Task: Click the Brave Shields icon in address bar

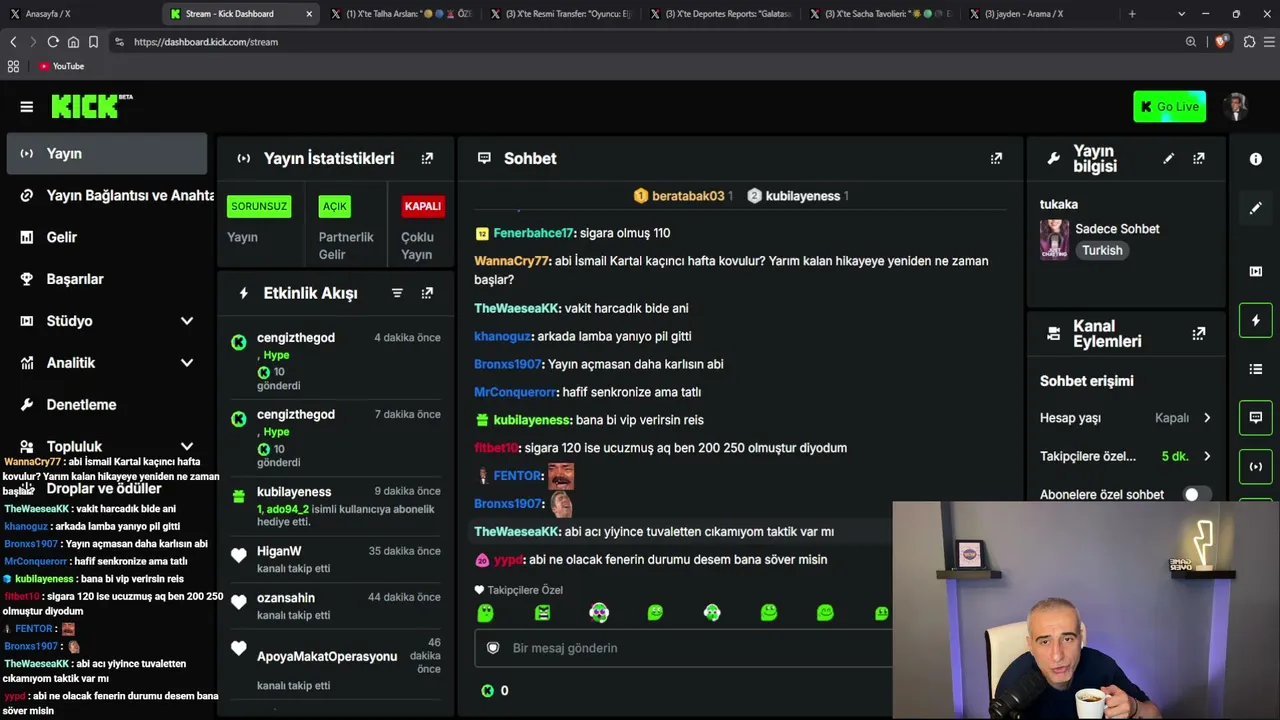Action: 1221,42
